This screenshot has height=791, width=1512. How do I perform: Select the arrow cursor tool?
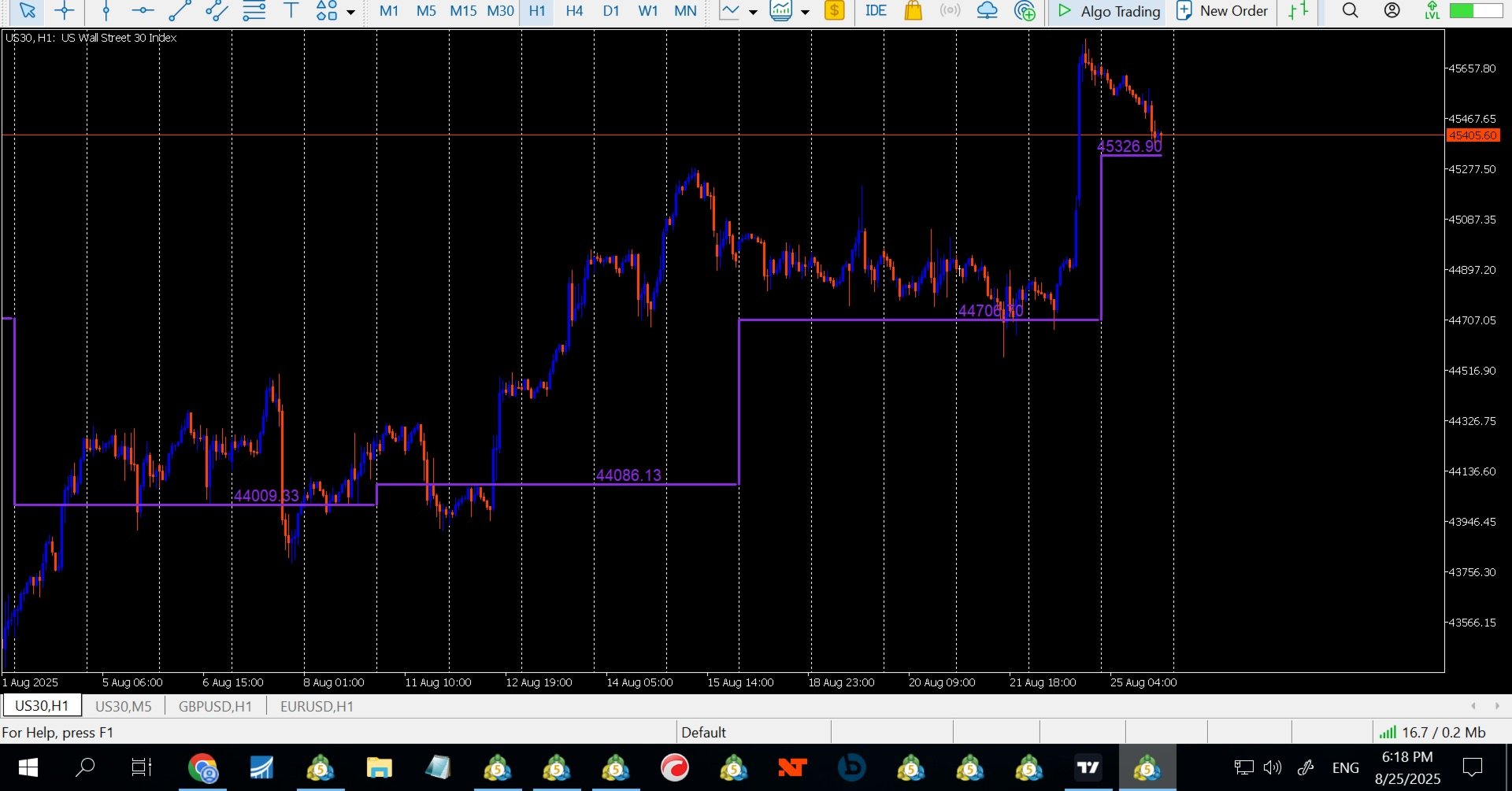coord(27,11)
